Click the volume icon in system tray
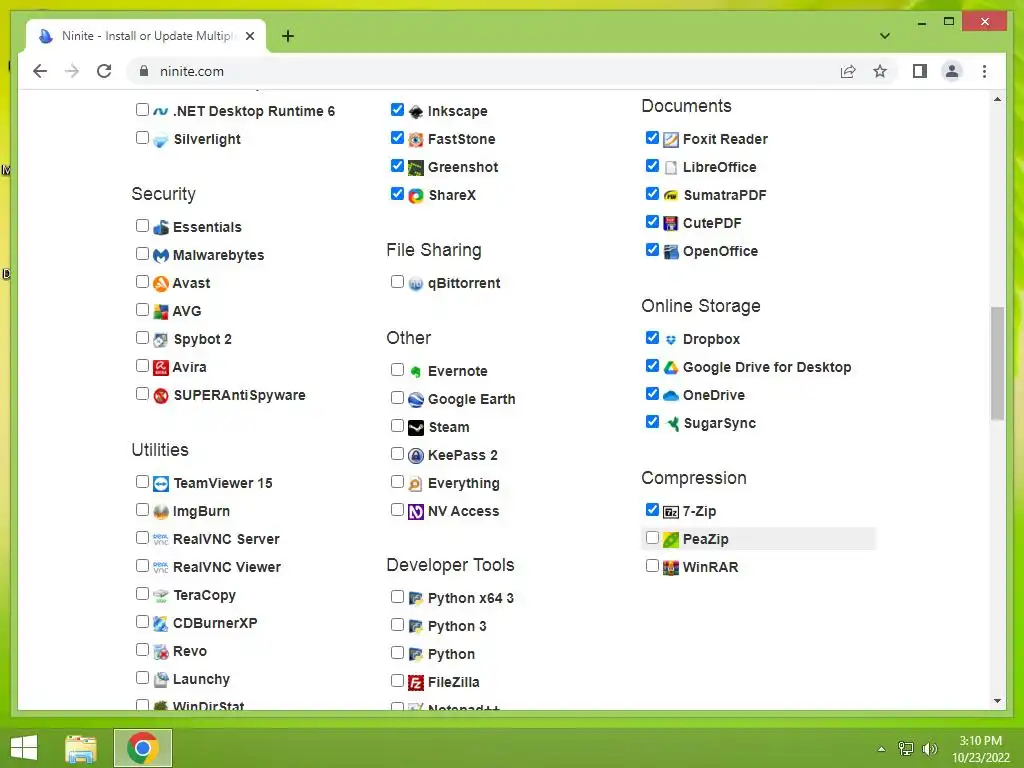The image size is (1024, 768). coord(929,749)
